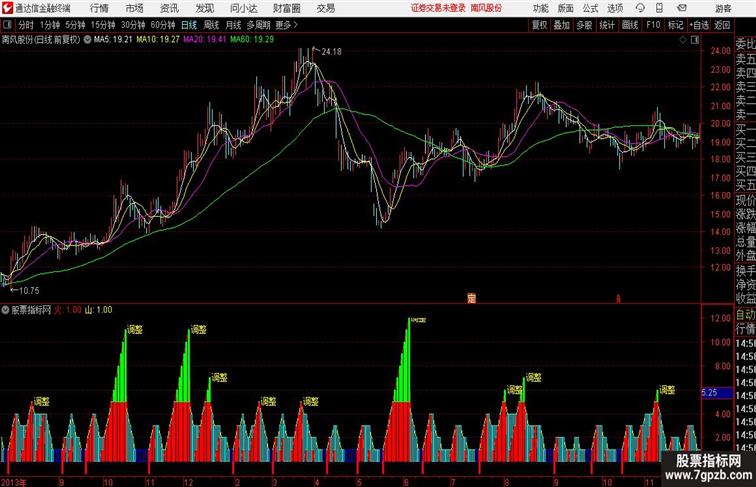Toggle the right info panel icon on chart
The image size is (756, 487).
(x=695, y=41)
